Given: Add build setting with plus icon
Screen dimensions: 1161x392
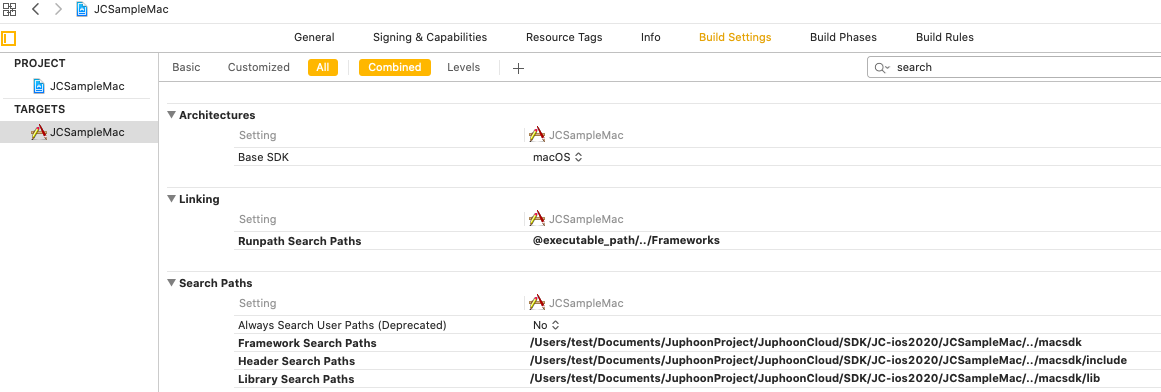Looking at the screenshot, I should (x=518, y=68).
